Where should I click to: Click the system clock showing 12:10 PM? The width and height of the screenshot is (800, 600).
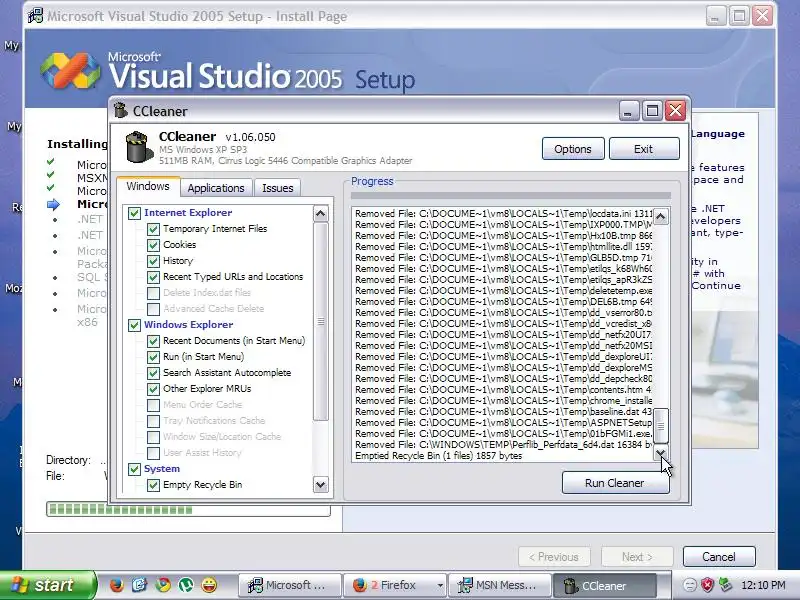(763, 585)
